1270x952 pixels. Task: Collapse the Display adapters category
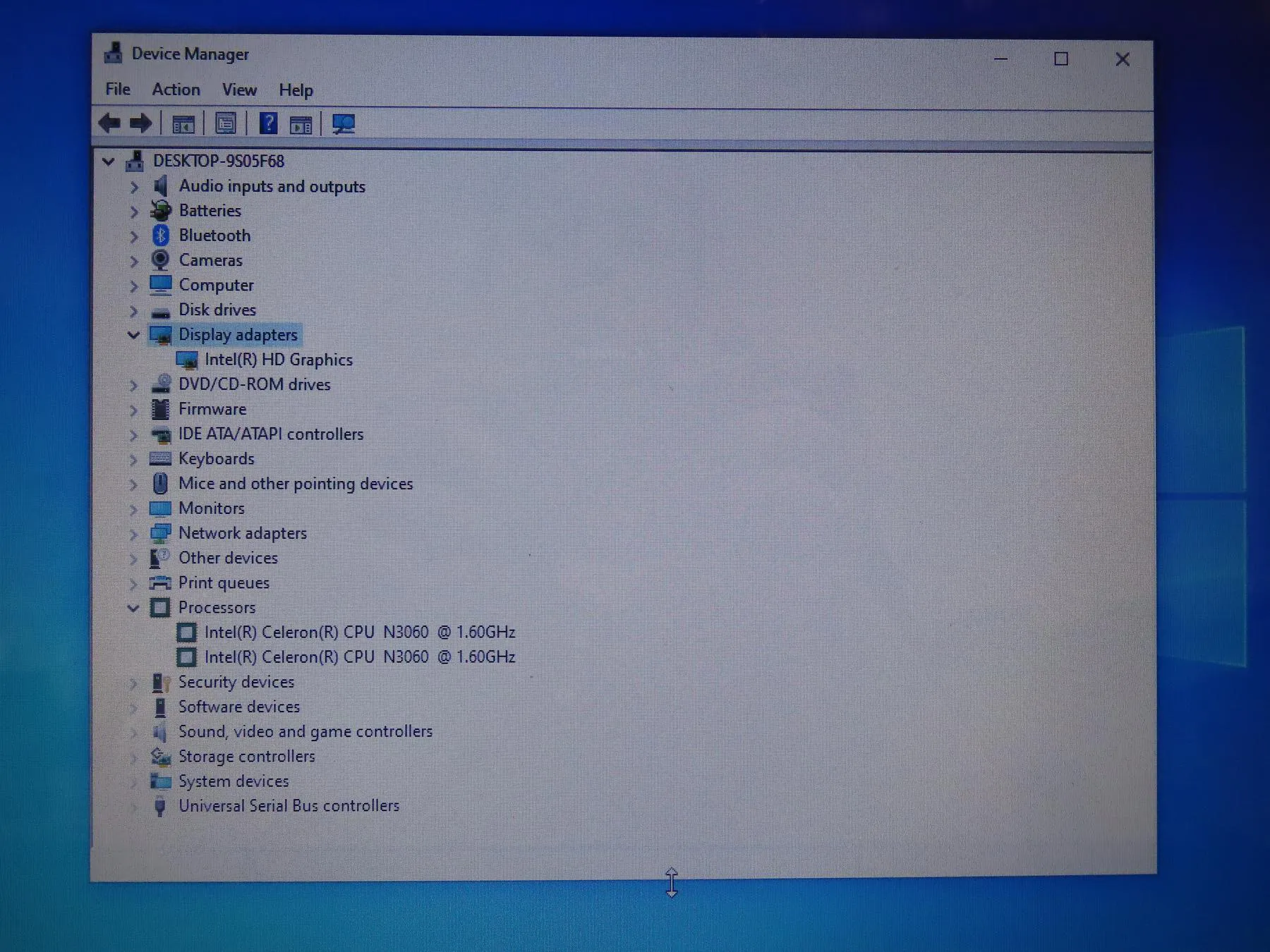[x=133, y=335]
